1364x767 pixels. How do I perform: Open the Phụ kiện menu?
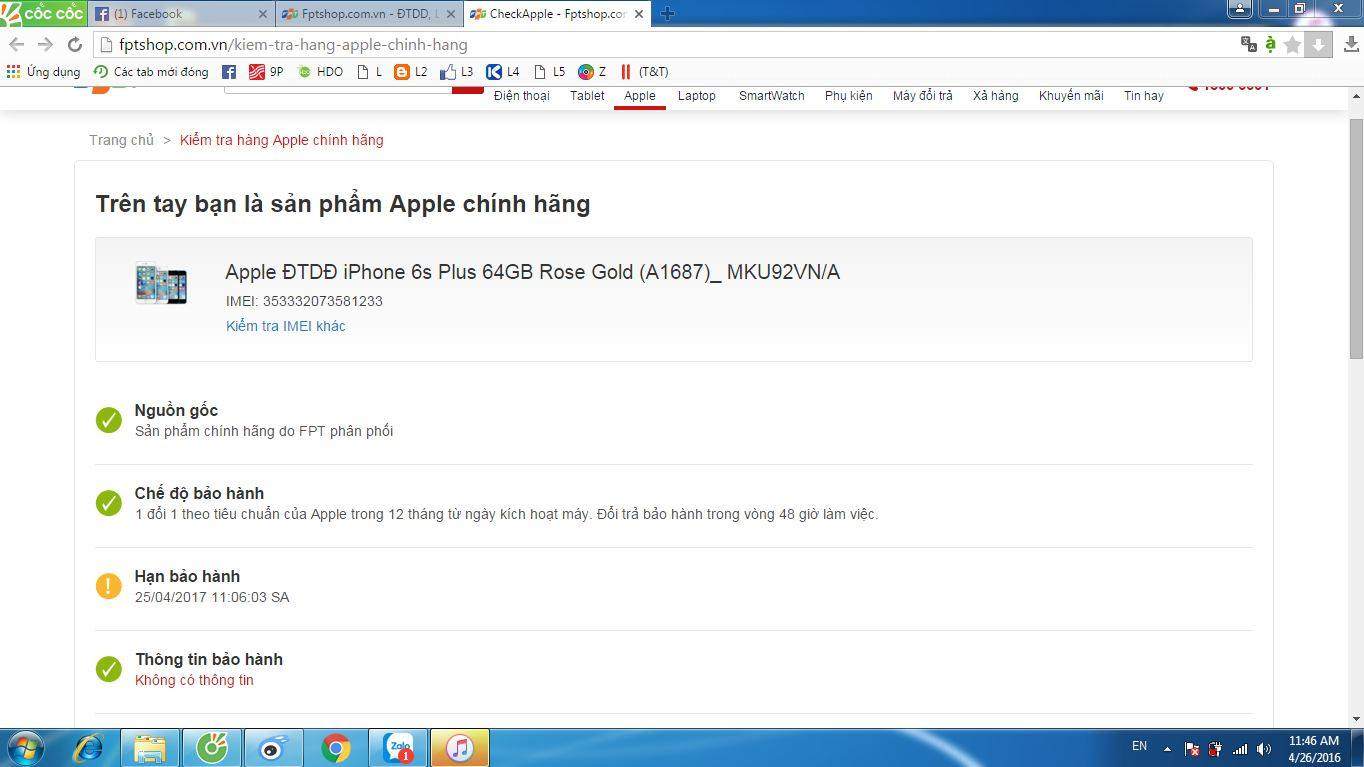pos(848,96)
